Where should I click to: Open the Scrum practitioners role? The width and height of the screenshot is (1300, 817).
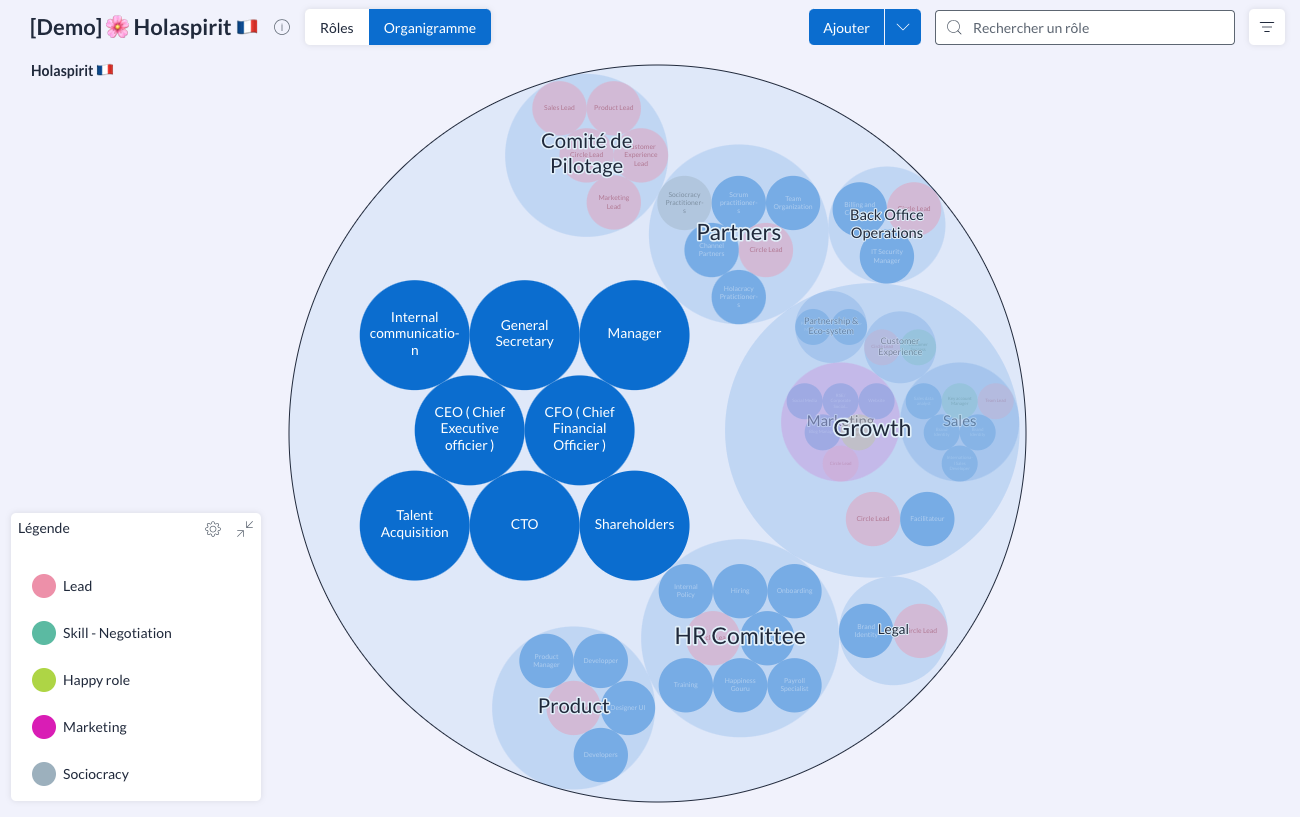[x=739, y=203]
